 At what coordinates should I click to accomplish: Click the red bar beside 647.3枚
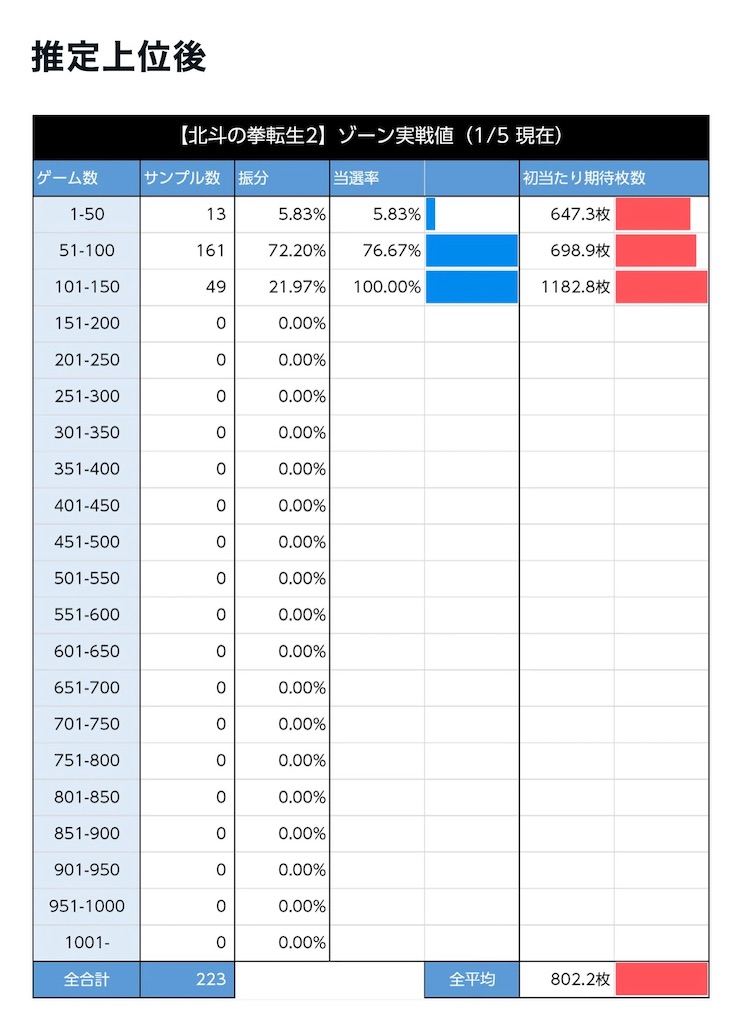coord(653,214)
